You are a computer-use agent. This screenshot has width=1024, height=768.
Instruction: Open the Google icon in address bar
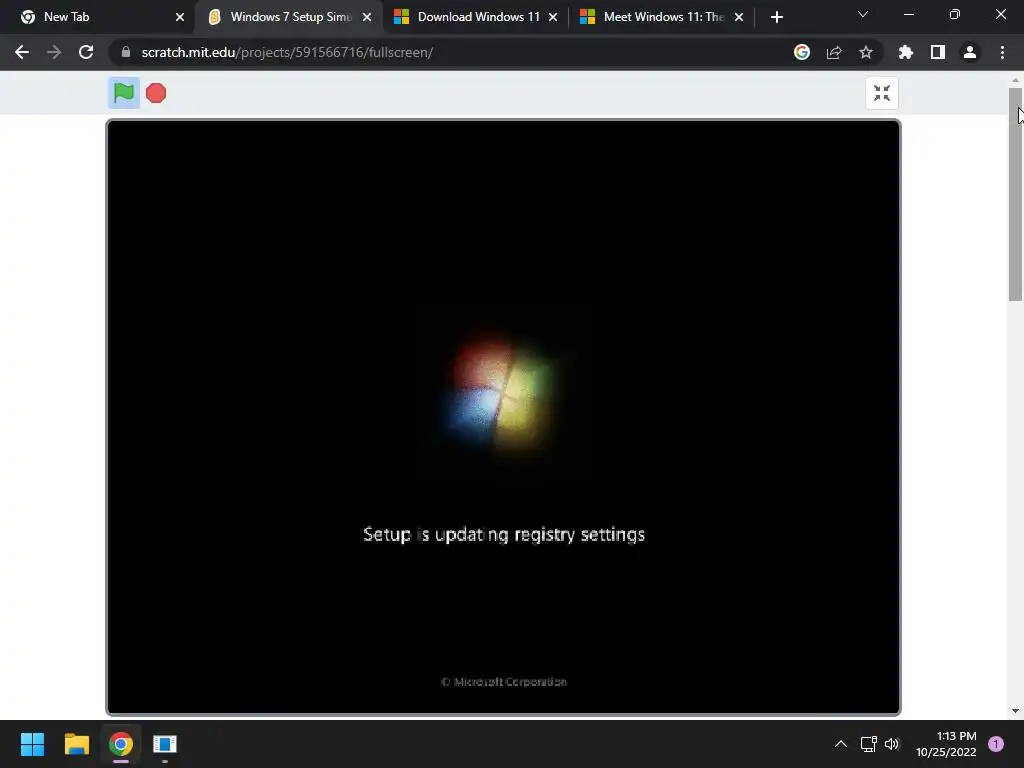tap(802, 52)
